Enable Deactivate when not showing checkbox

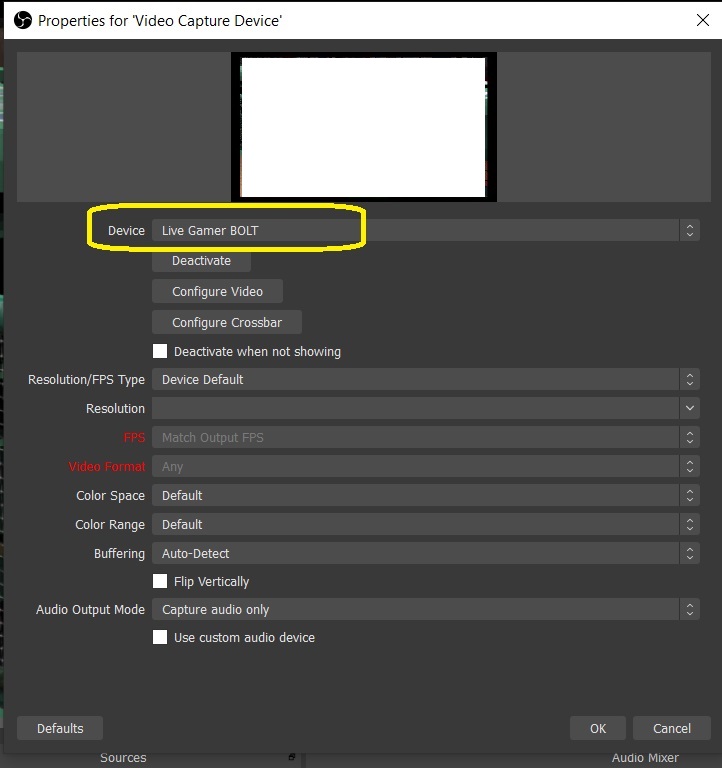coord(160,351)
